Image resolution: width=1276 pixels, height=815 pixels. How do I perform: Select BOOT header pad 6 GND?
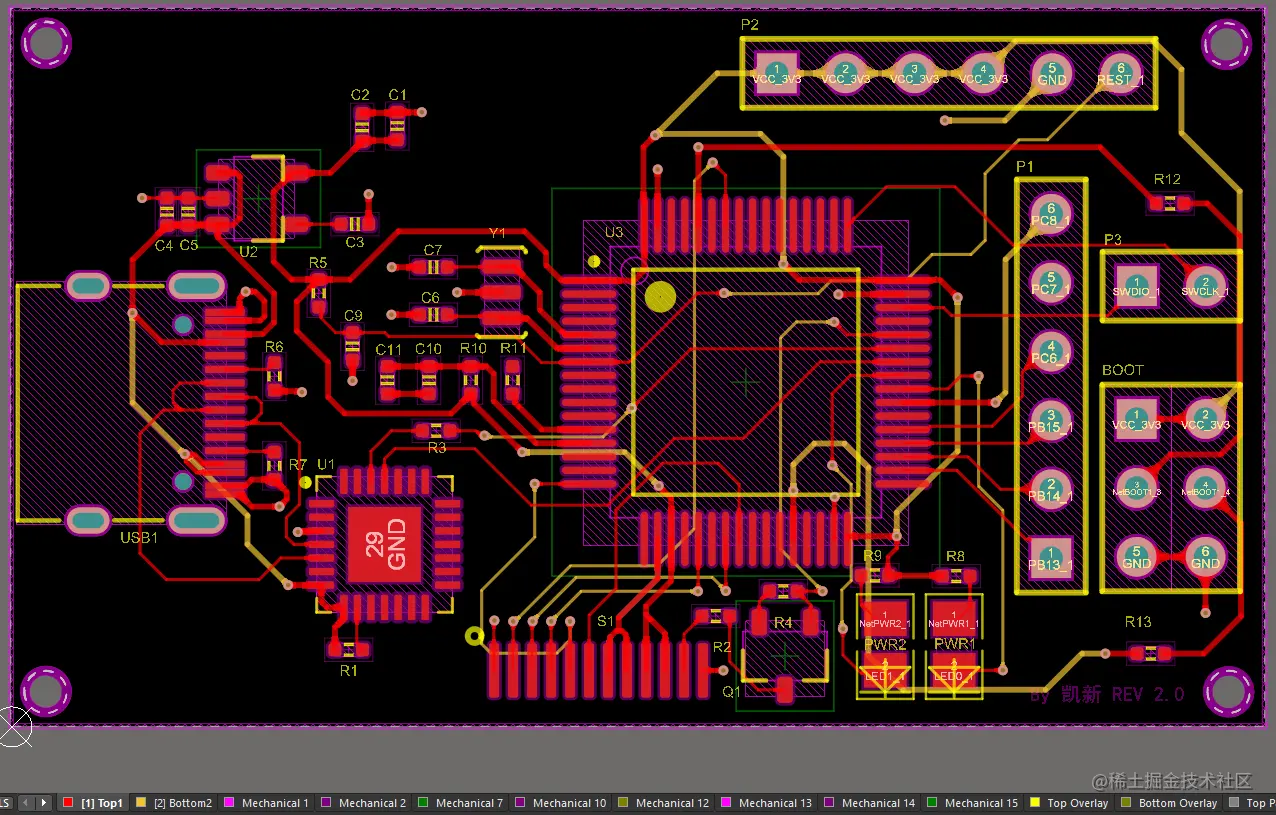click(1205, 557)
